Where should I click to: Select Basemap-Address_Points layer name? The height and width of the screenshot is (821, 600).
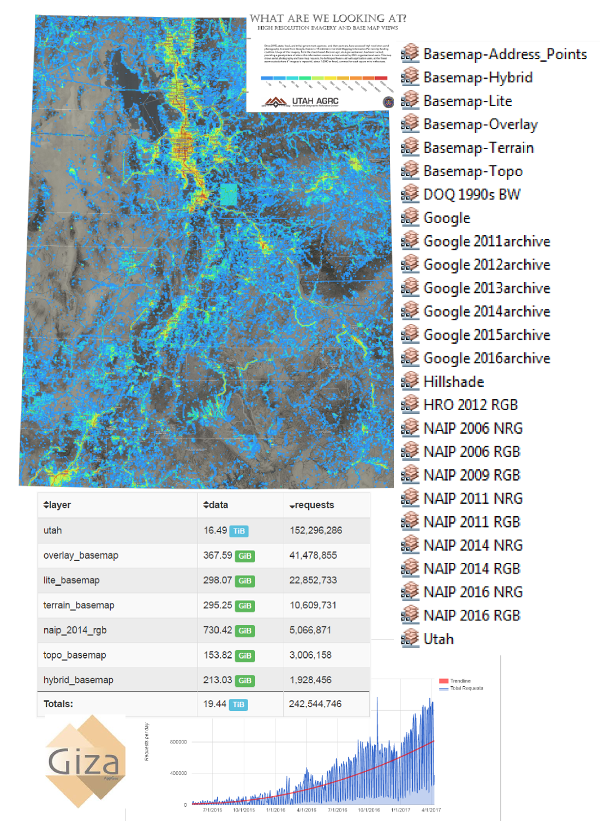coord(505,54)
